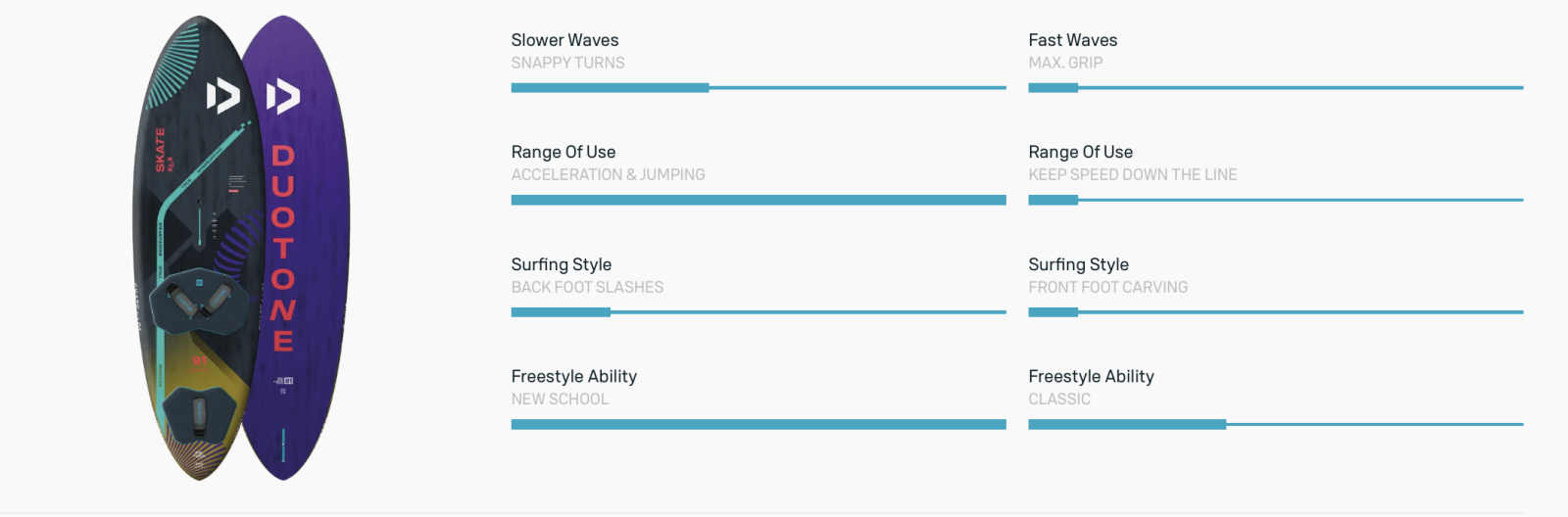Click the Fast Waves max grip bar
Viewport: 1568px width, 517px height.
click(1276, 88)
